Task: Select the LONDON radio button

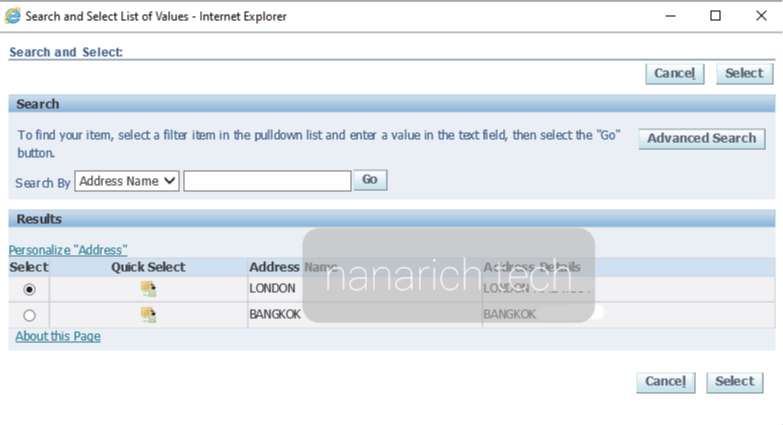Action: click(29, 289)
